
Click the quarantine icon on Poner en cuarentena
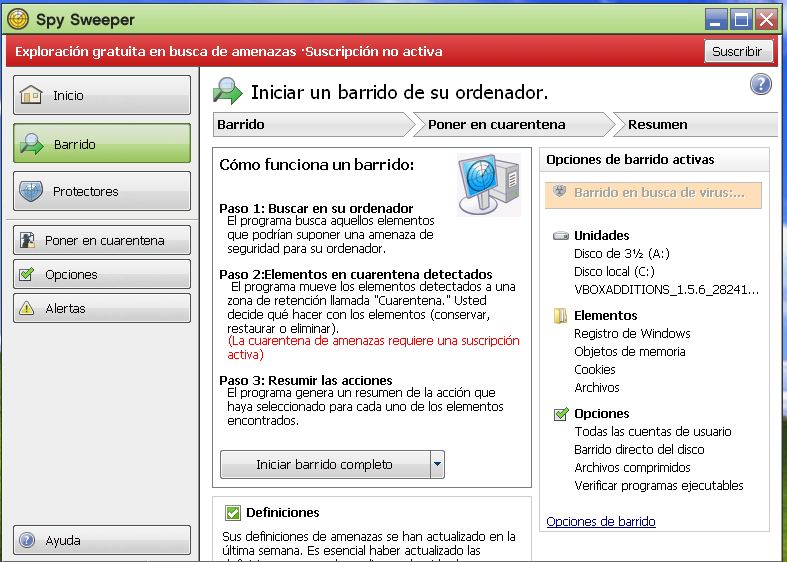pyautogui.click(x=27, y=240)
